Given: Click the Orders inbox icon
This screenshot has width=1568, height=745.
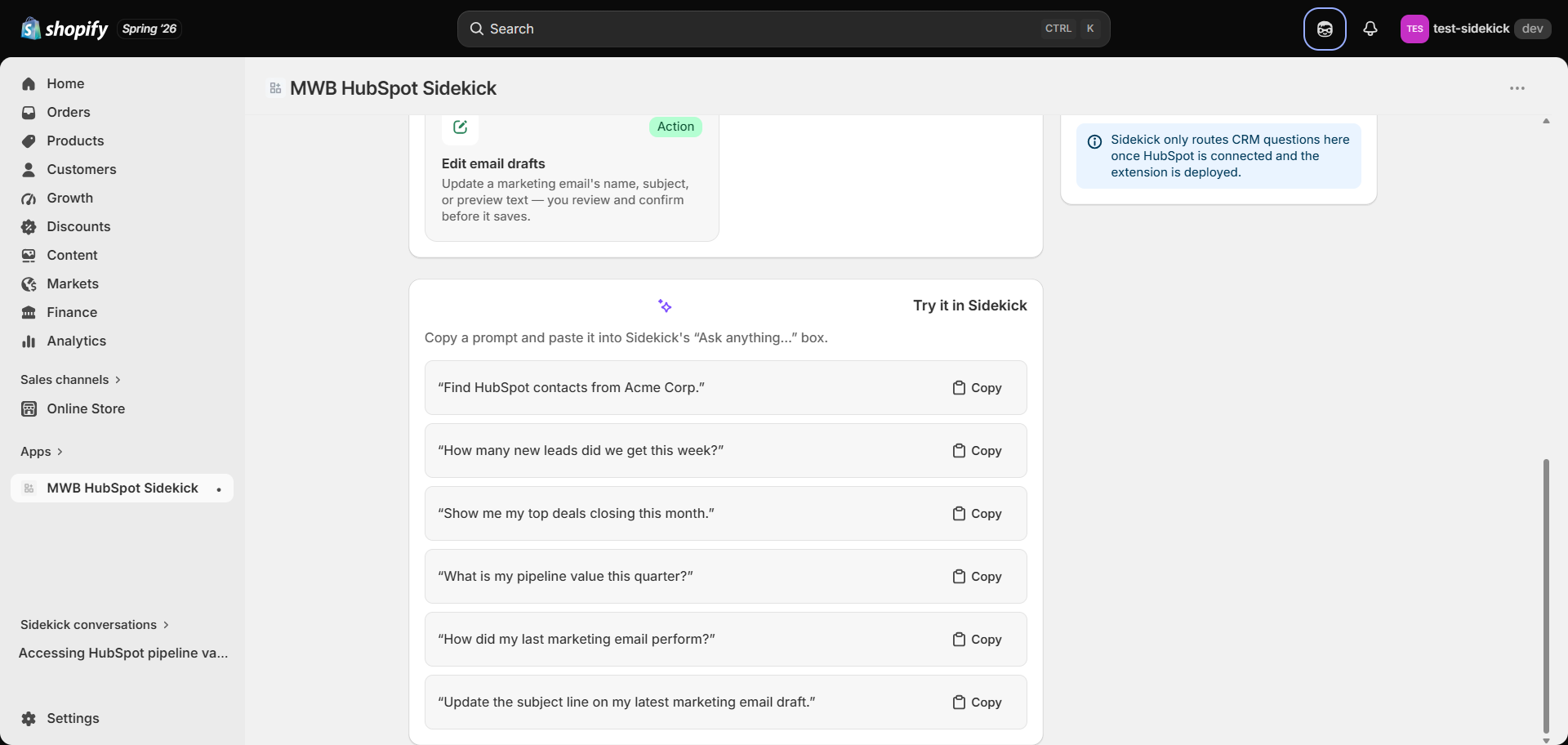Looking at the screenshot, I should click(x=29, y=112).
